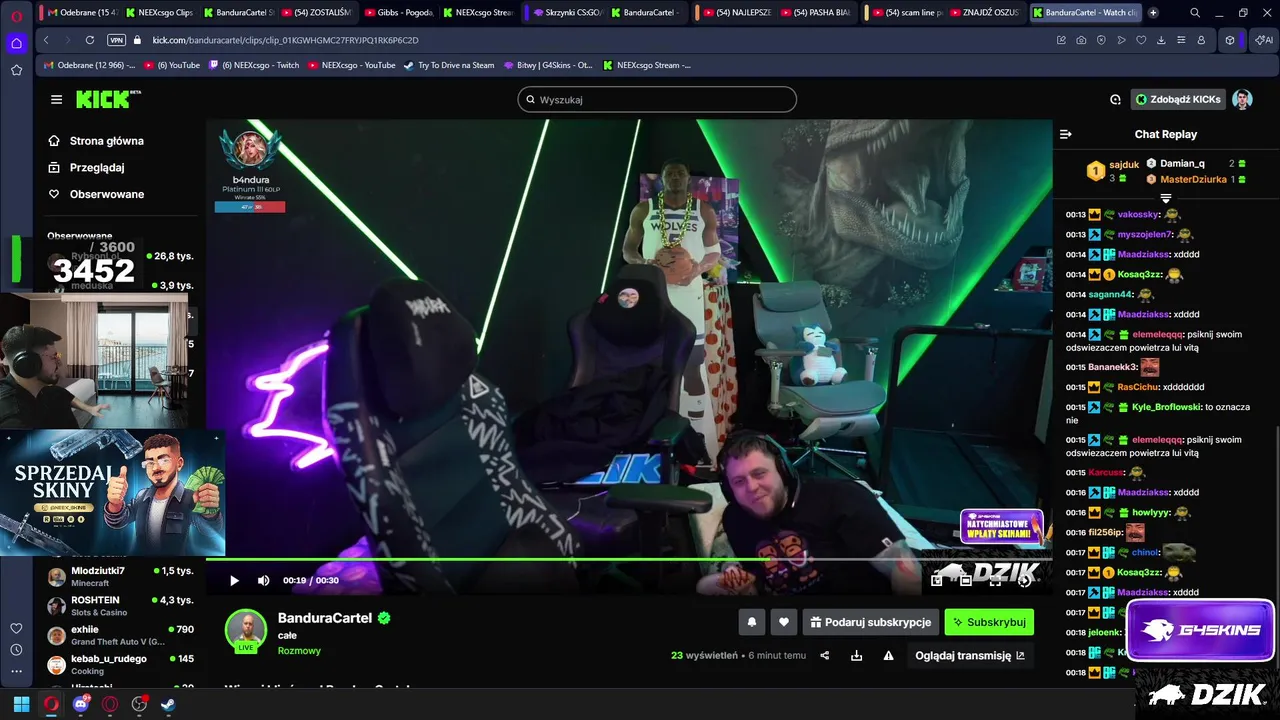
Task: Open the browser downloads icon
Action: coord(1161,40)
